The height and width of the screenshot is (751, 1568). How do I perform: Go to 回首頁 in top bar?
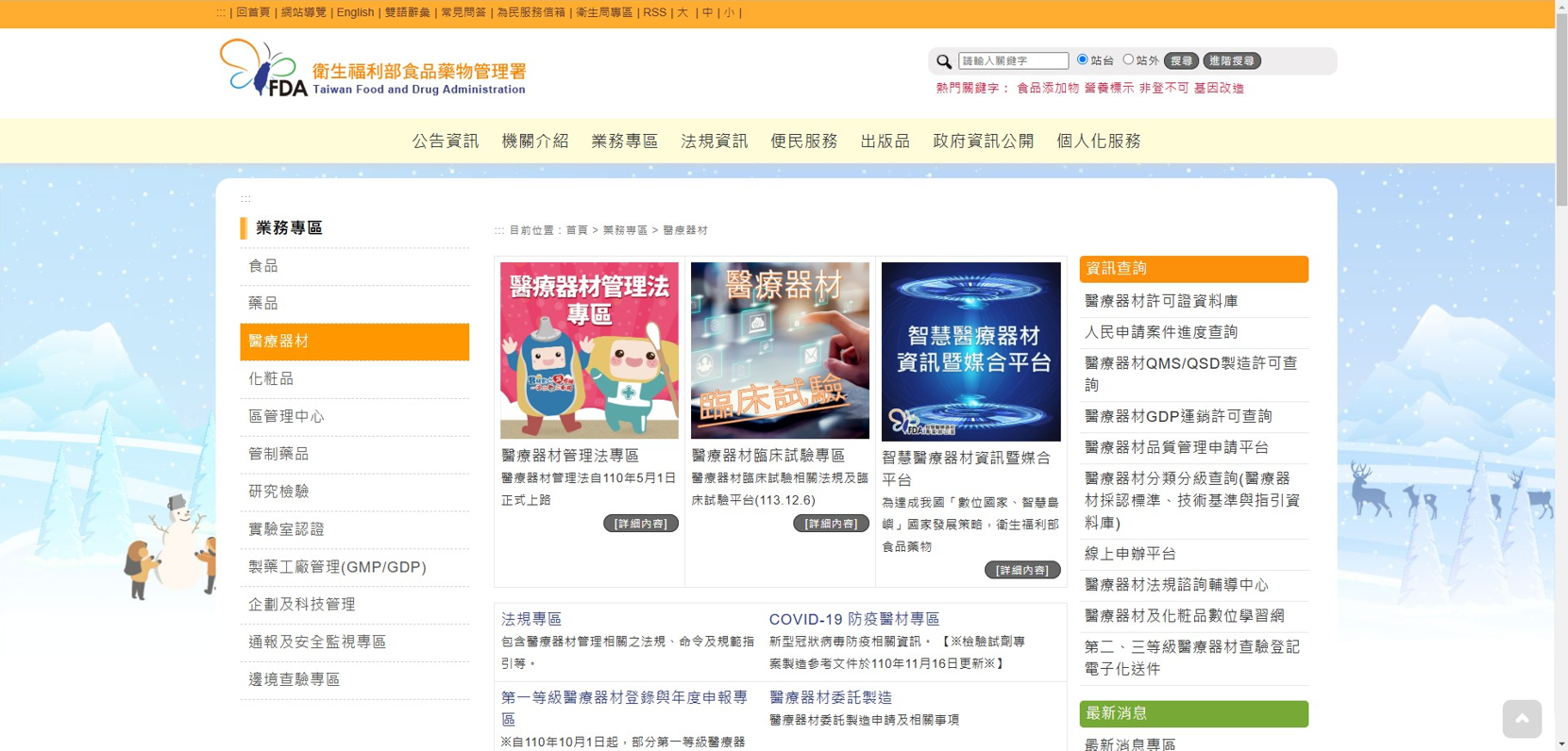[x=253, y=12]
